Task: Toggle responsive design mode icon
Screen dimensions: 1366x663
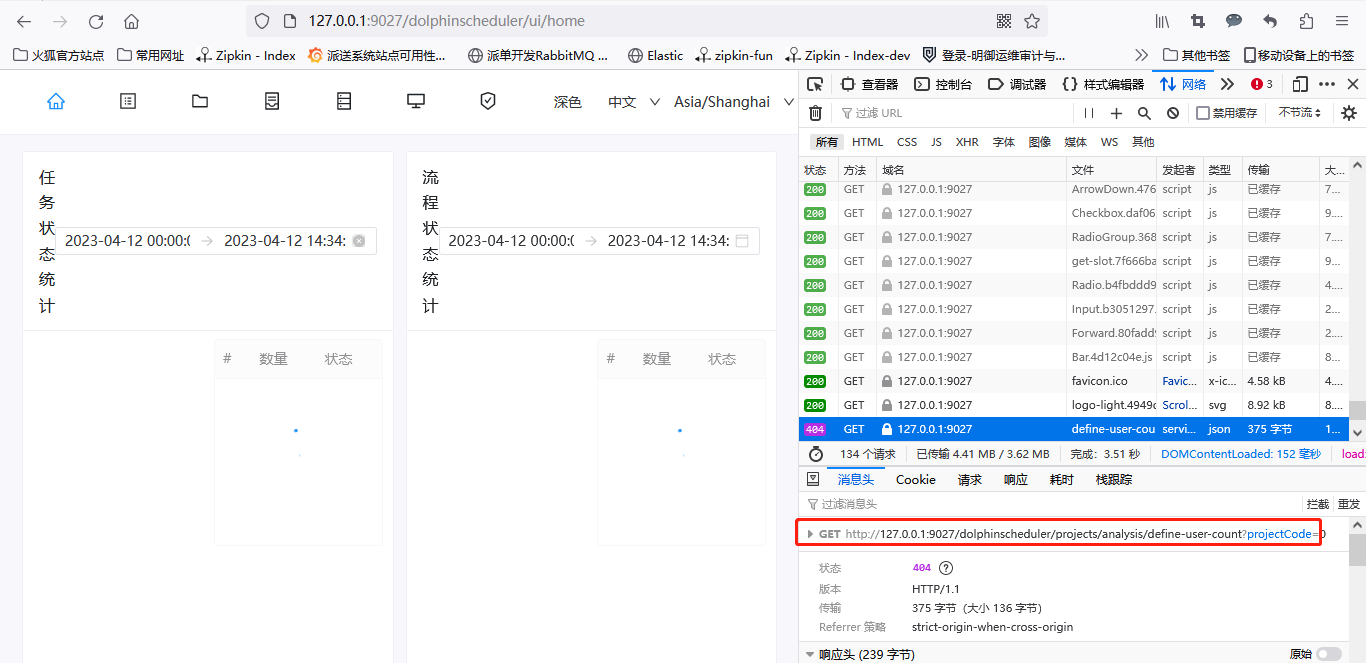Action: click(x=1301, y=84)
